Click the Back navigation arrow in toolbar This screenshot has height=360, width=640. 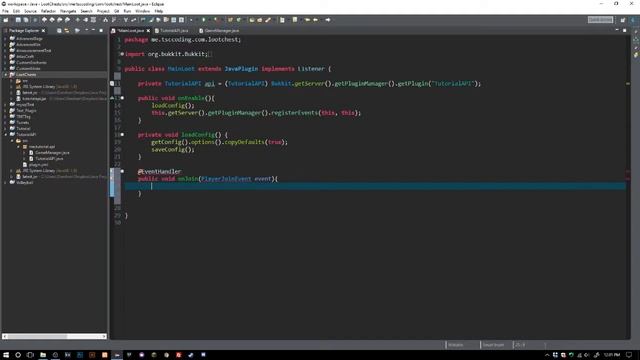click(315, 20)
